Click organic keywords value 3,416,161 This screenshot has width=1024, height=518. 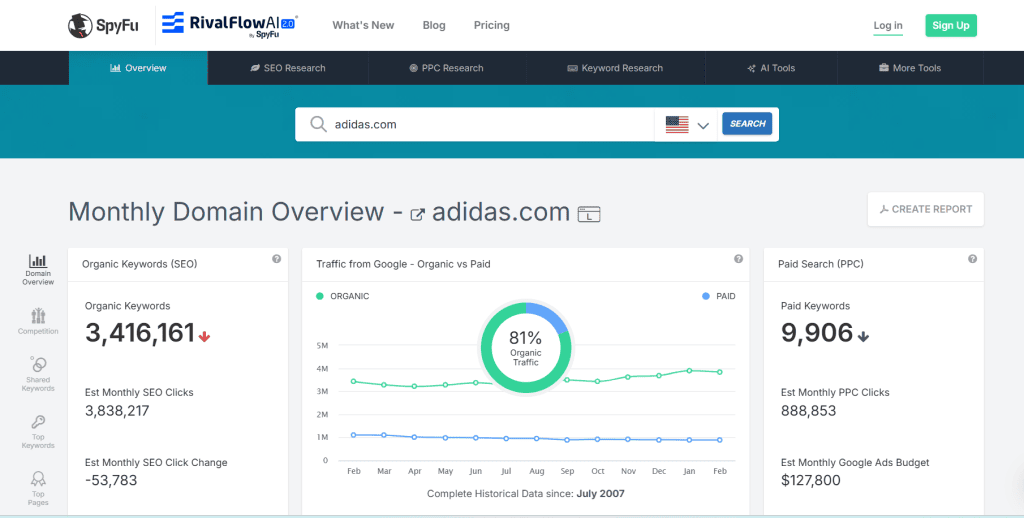click(x=140, y=333)
